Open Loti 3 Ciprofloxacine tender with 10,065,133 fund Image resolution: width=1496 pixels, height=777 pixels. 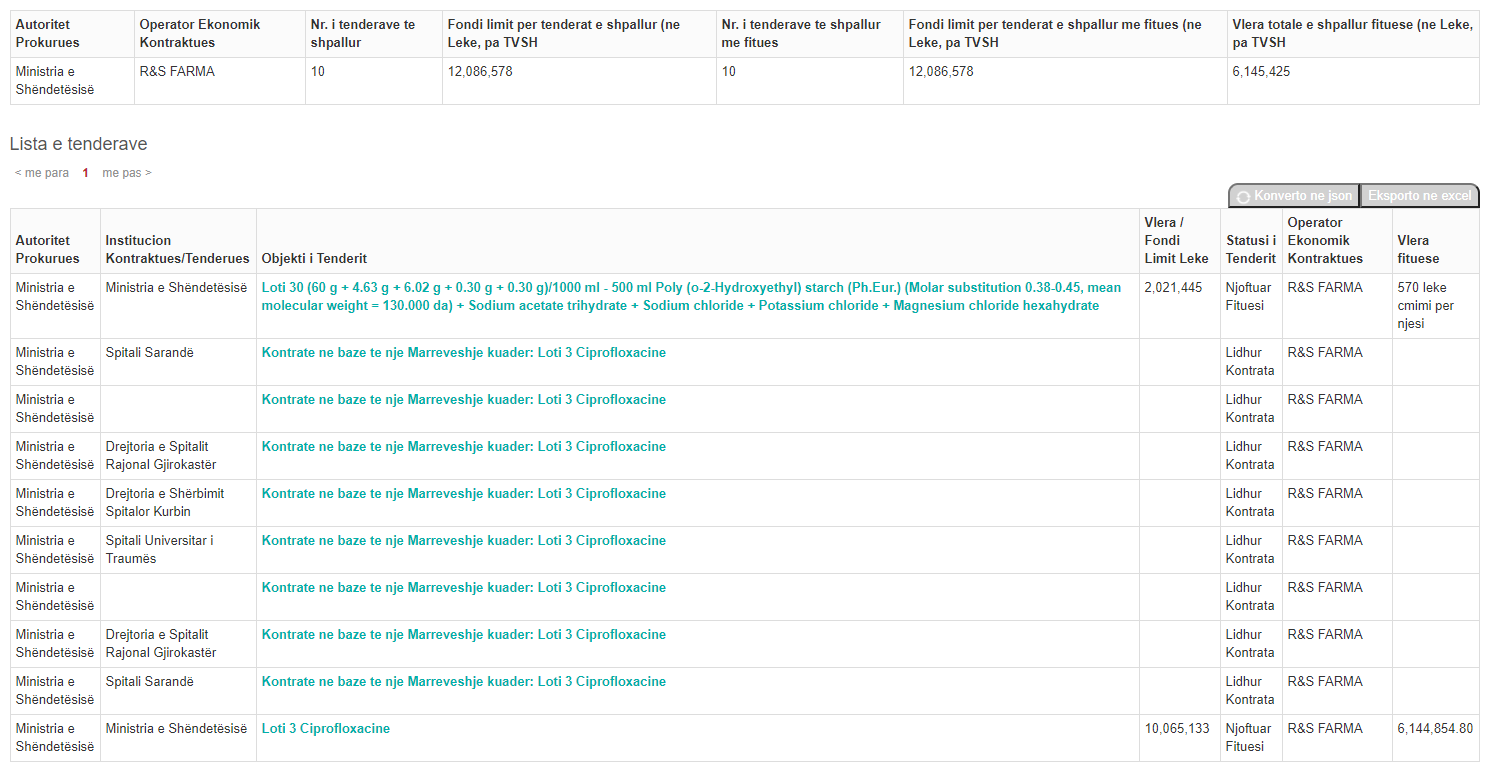(x=325, y=729)
